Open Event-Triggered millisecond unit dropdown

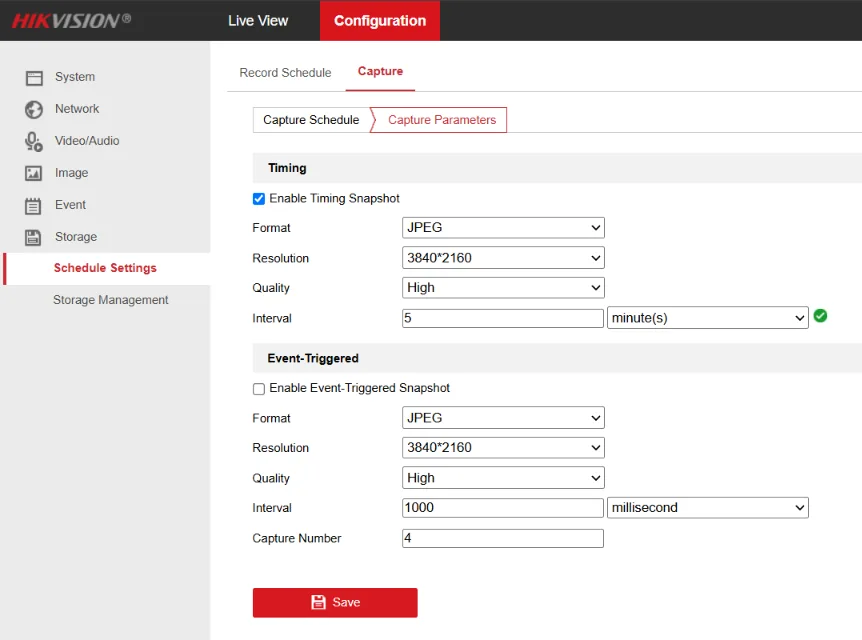(x=708, y=507)
